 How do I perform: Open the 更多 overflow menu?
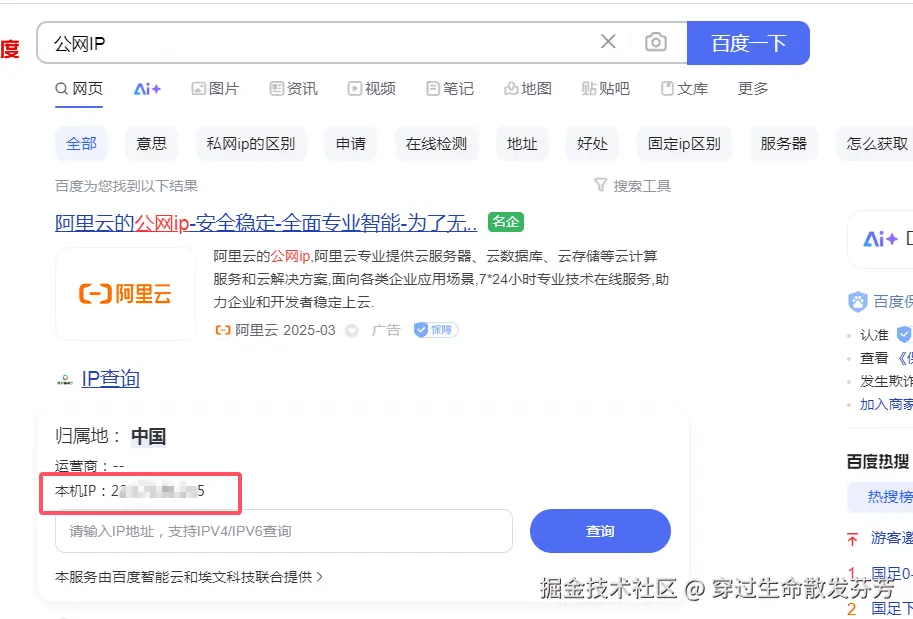753,89
